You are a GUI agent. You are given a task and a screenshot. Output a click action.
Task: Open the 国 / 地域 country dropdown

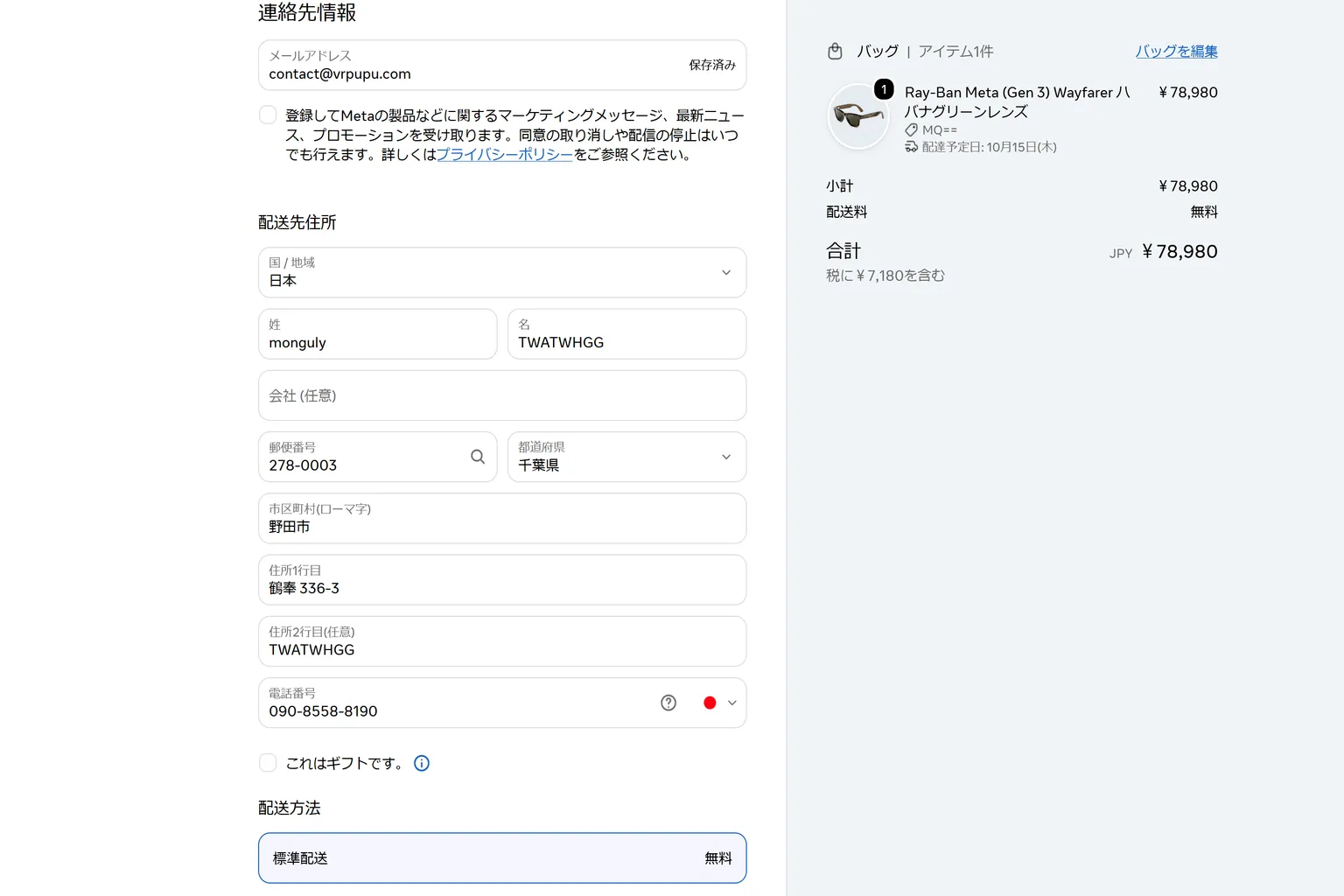tap(502, 272)
